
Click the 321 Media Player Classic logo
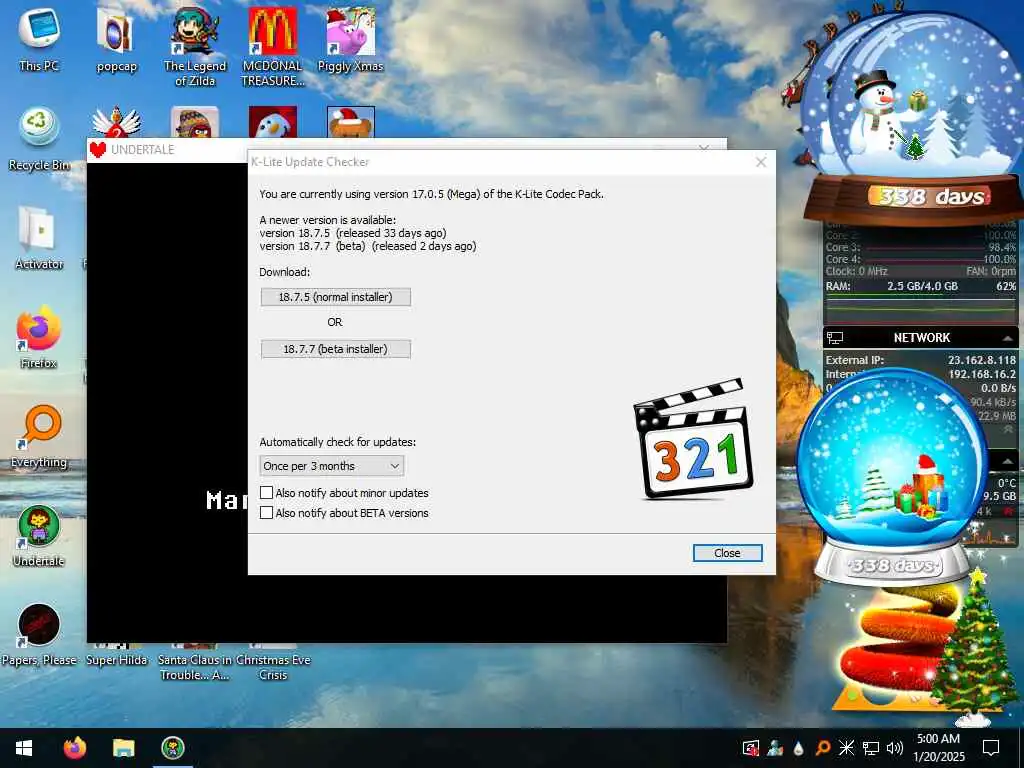point(693,439)
